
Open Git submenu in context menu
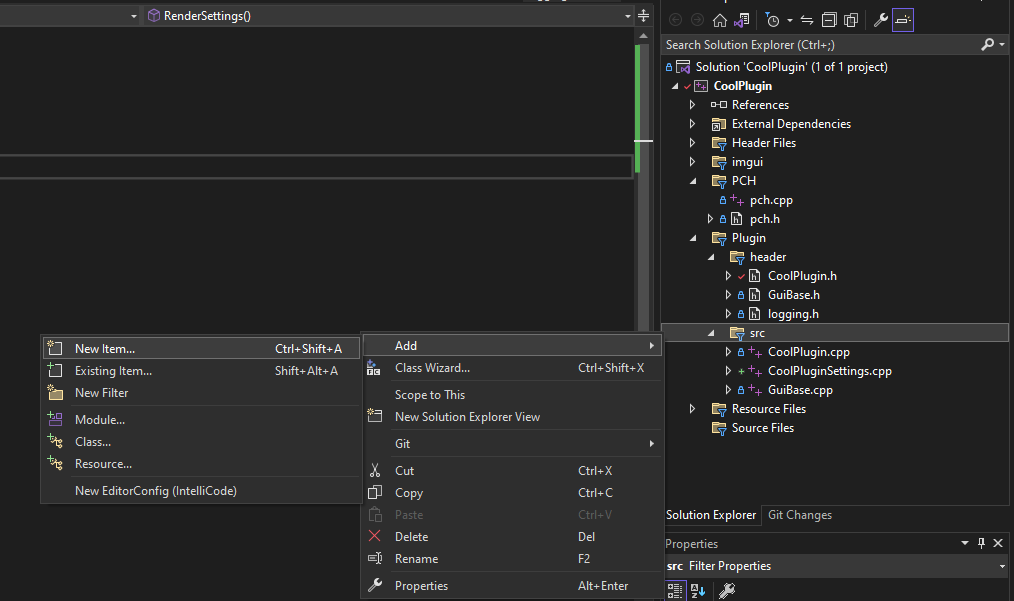pos(512,444)
